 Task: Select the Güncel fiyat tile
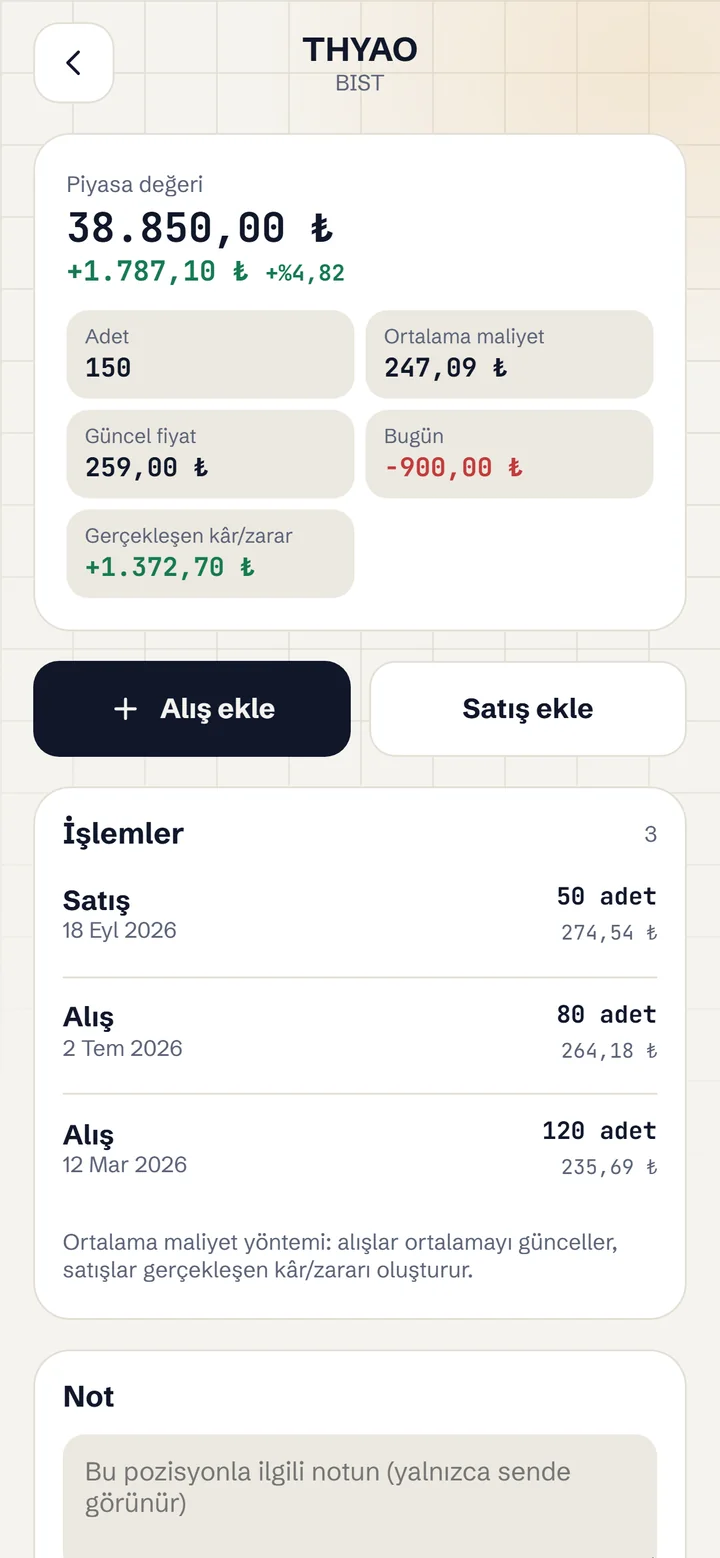[x=210, y=454]
